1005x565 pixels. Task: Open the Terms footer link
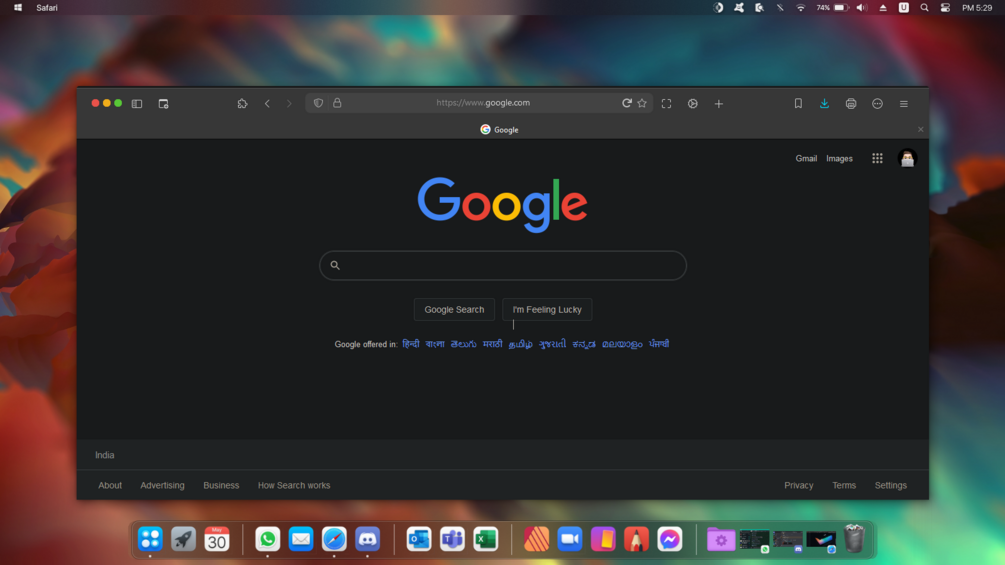point(844,486)
